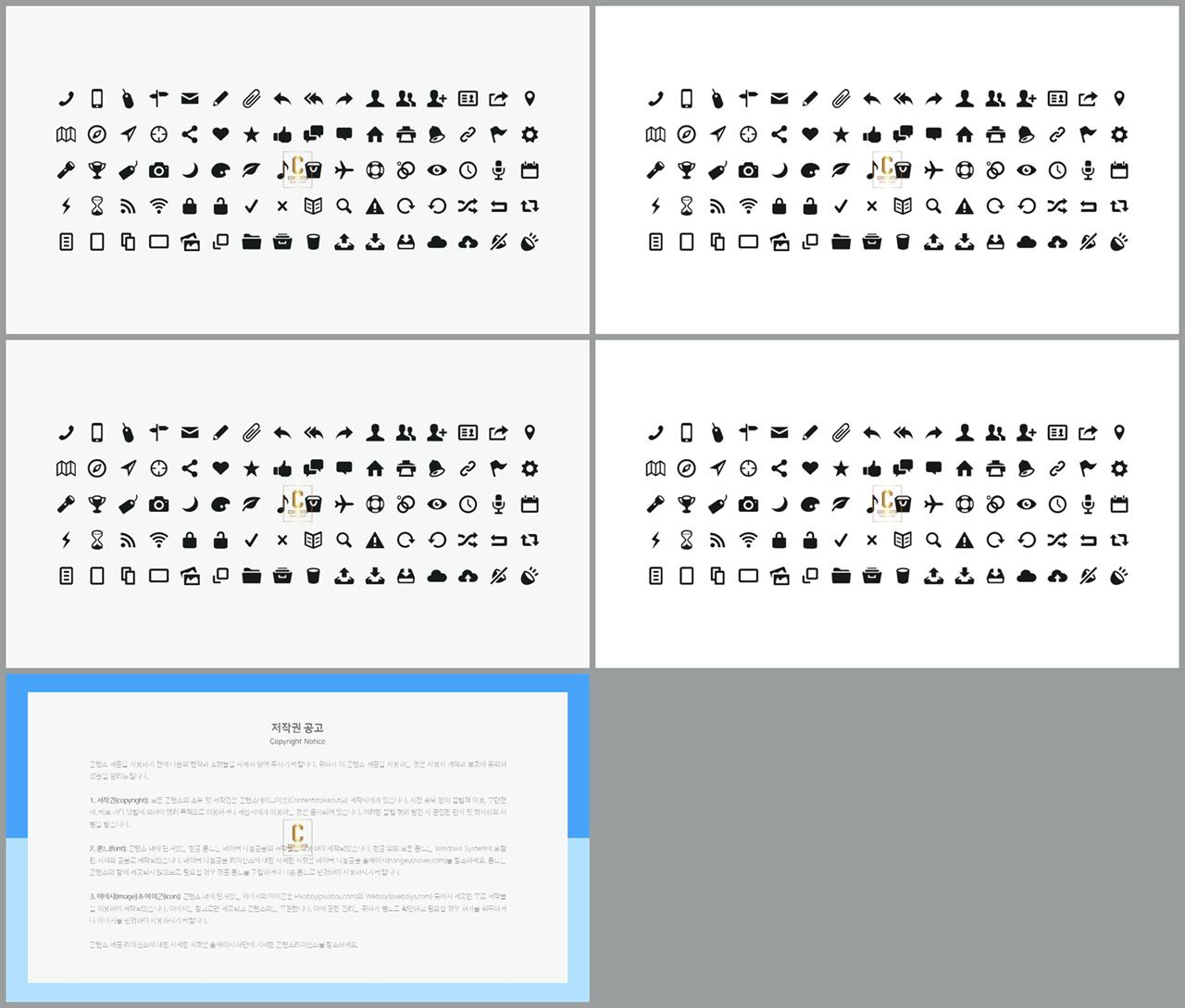Click the closed padlock icon in the bottom-left slide
Screen dimensions: 1185x1008
190,540
